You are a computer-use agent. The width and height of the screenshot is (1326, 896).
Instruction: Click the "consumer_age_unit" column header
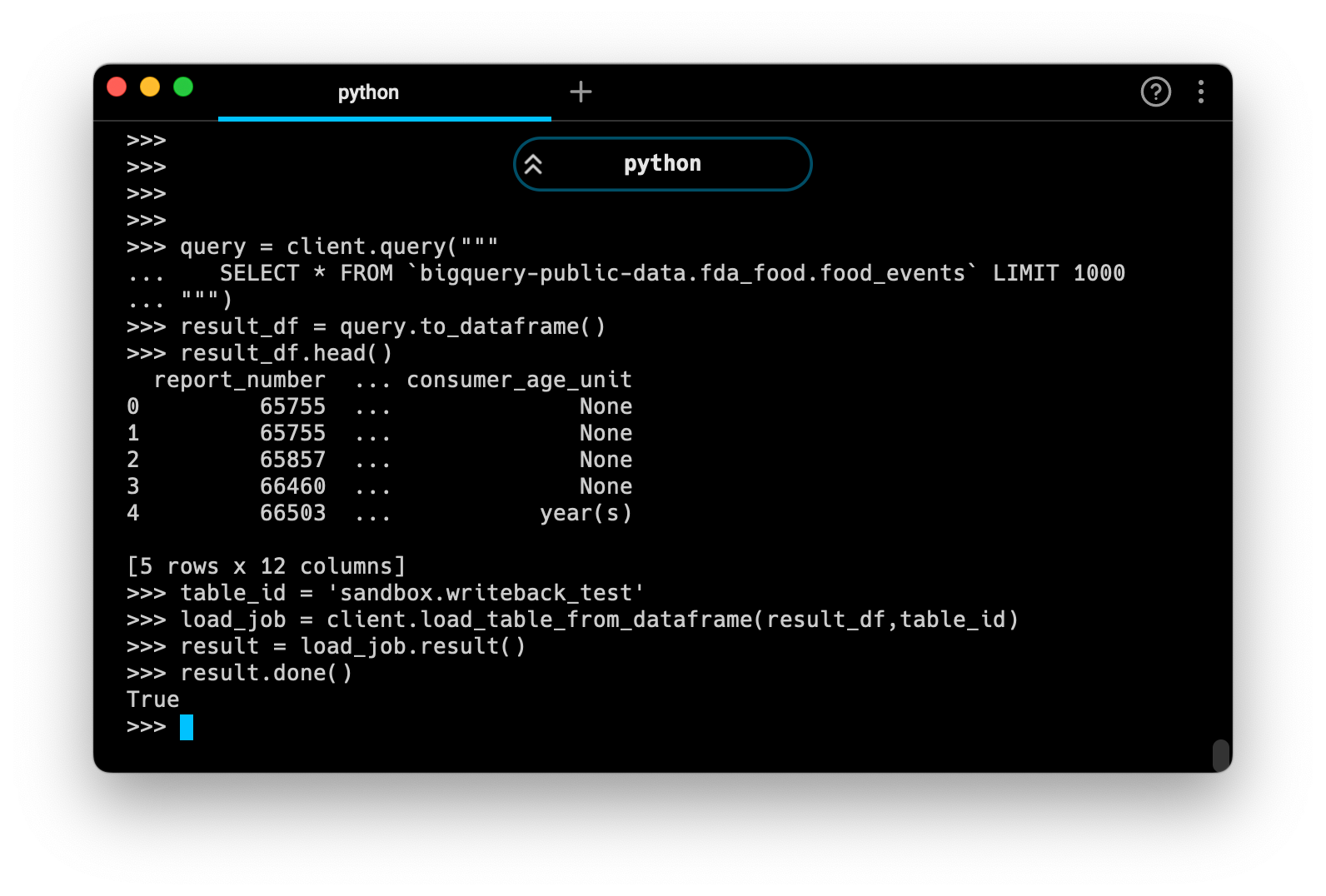[519, 380]
